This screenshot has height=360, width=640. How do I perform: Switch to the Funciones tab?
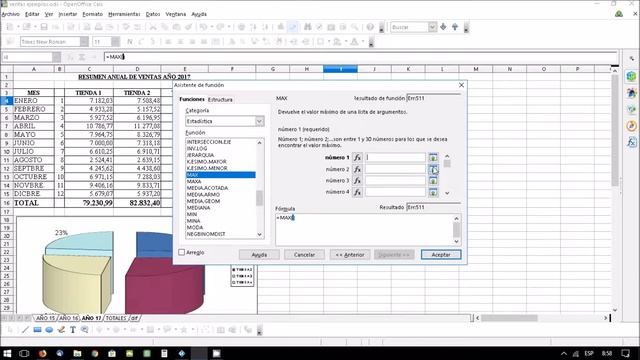point(192,99)
